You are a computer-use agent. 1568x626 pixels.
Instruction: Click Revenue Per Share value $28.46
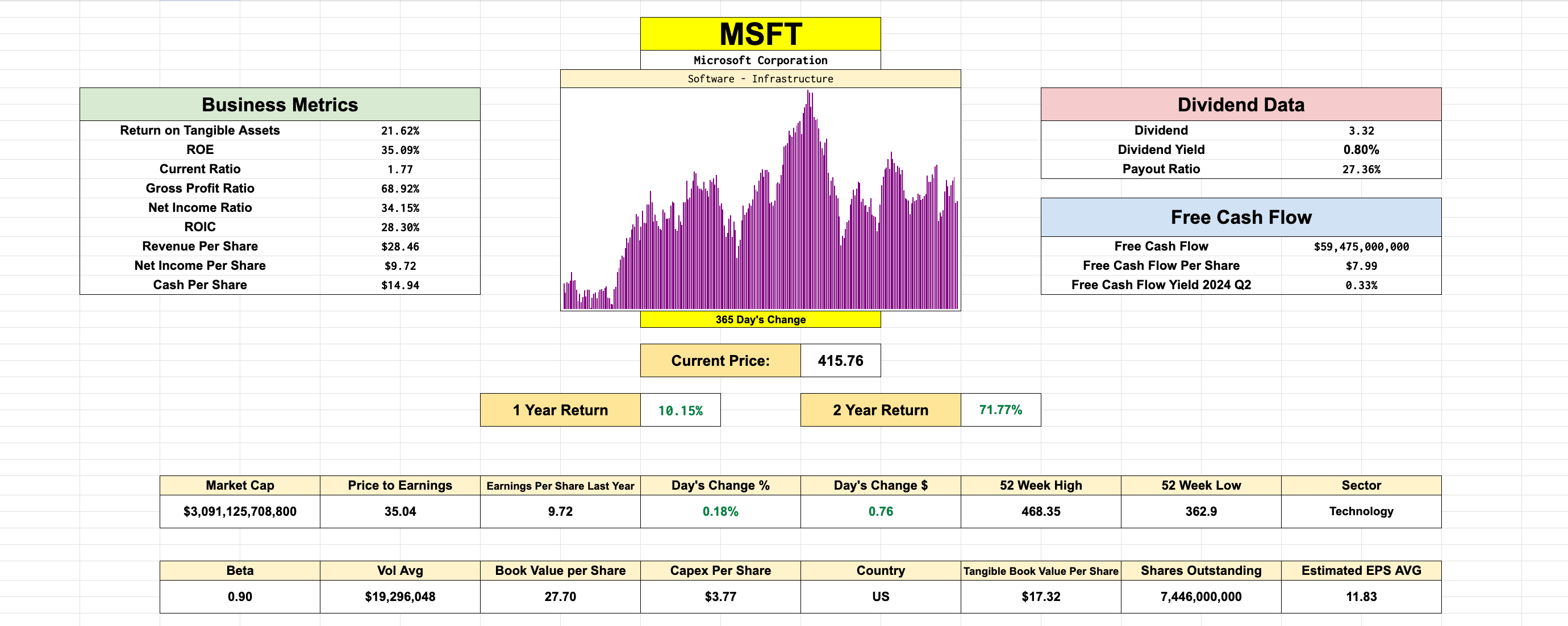(x=400, y=247)
